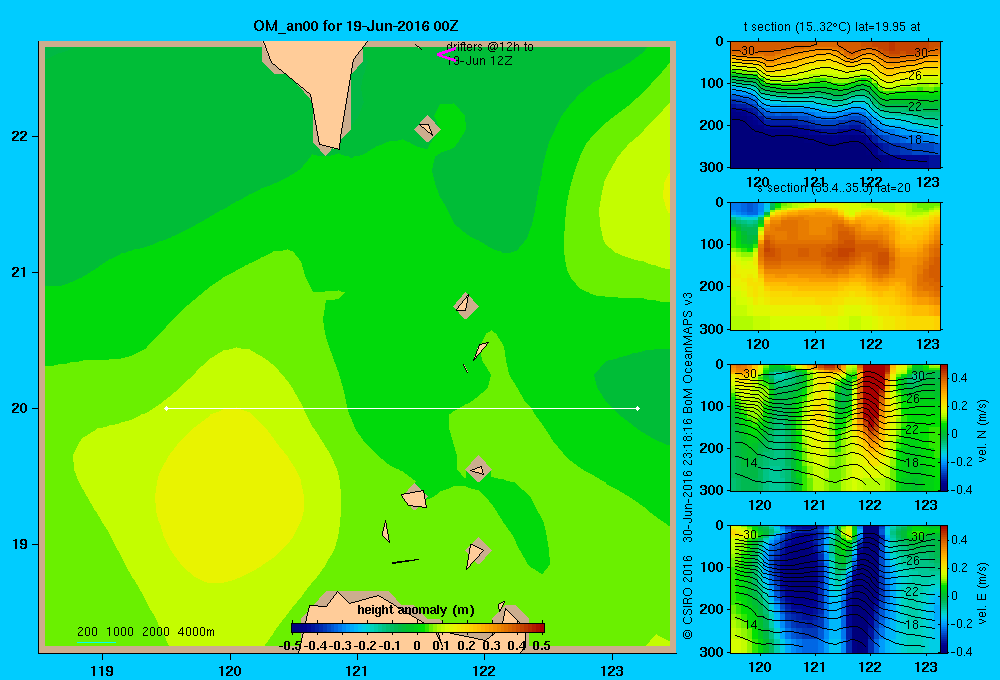
Task: Click the '14' contour label on vel. N plot
Action: (751, 462)
